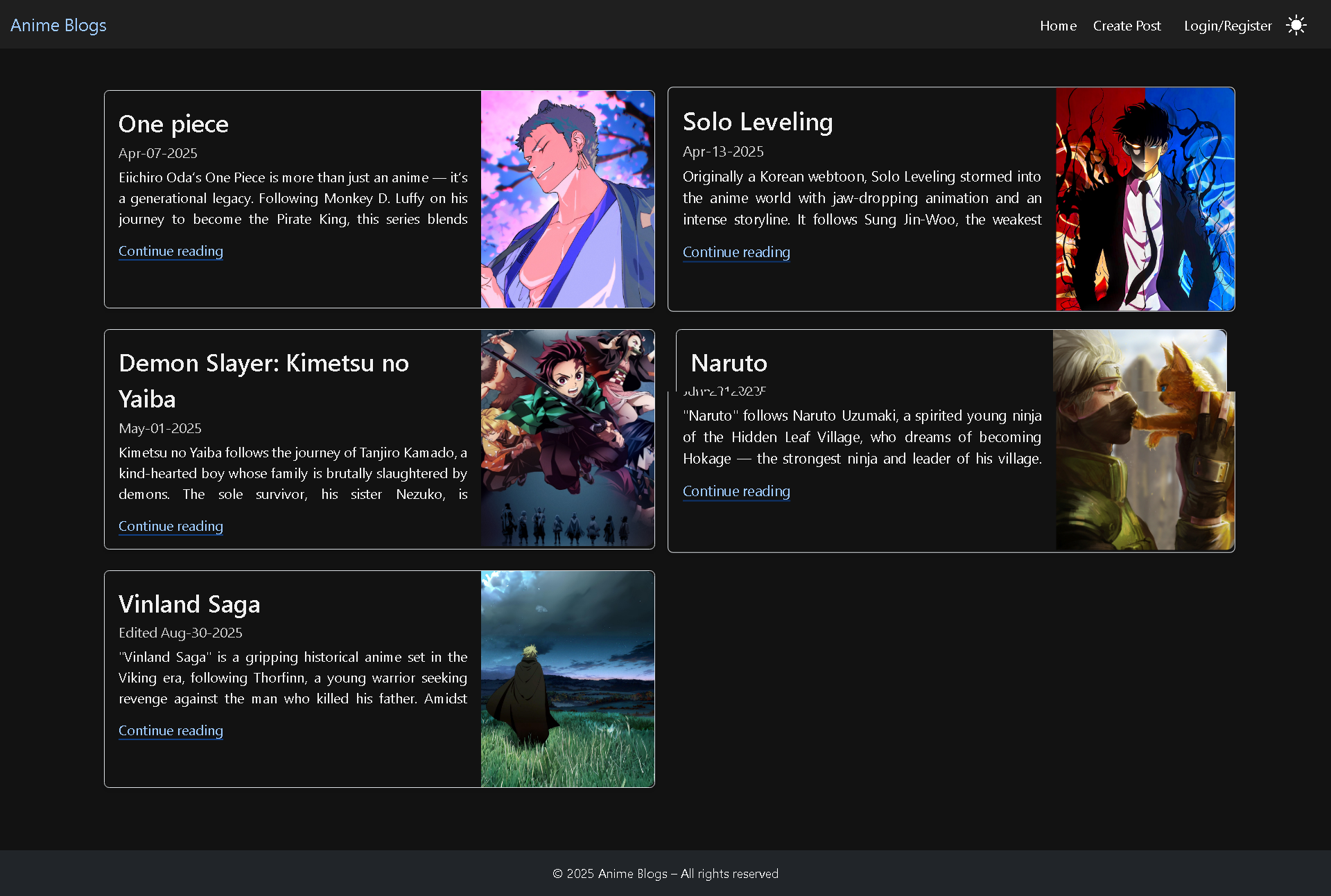Screen dimensions: 1331x896
Task: Click the Naruto post title
Action: [x=729, y=363]
